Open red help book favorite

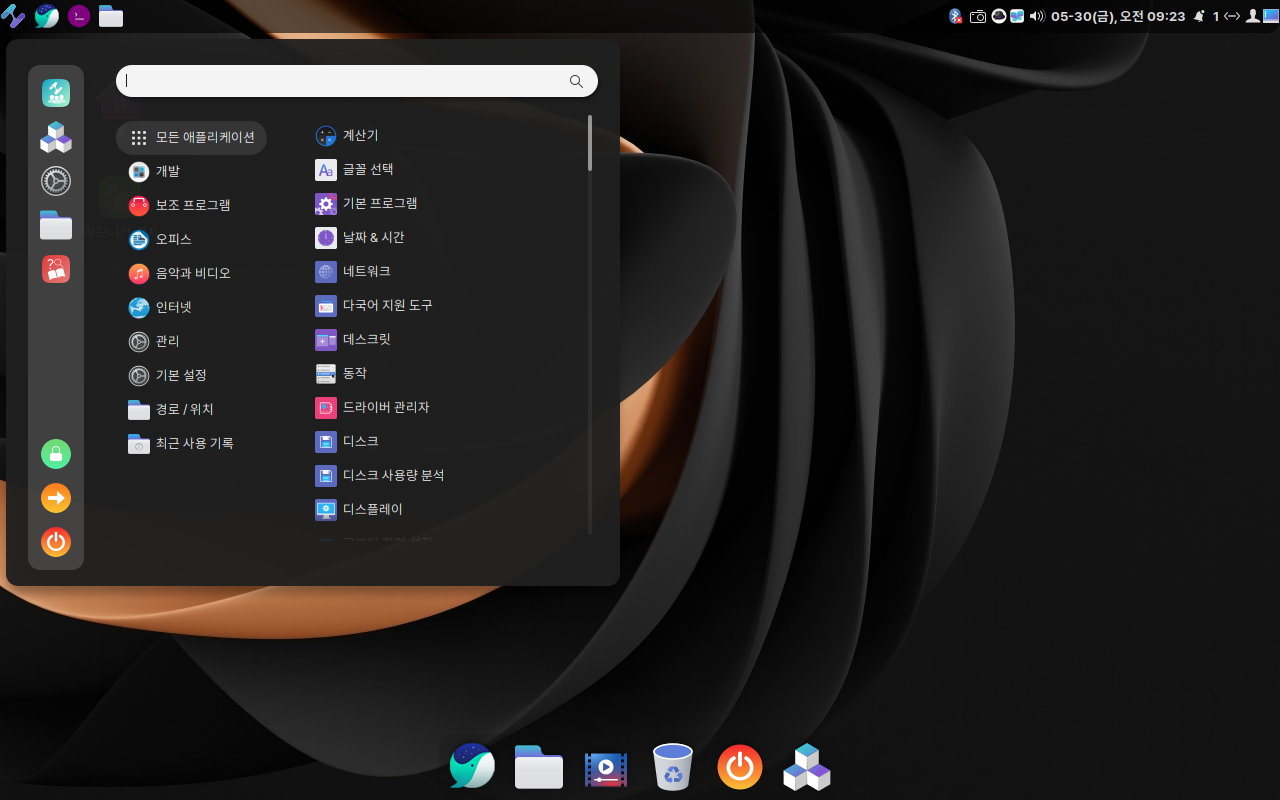[x=56, y=269]
